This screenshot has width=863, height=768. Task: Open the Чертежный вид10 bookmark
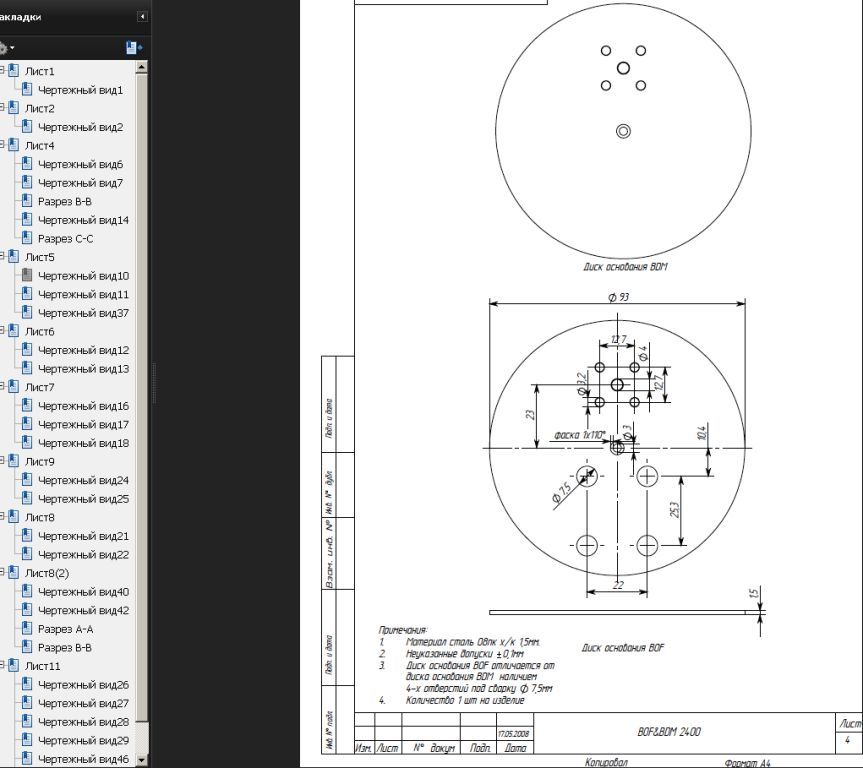click(x=83, y=276)
